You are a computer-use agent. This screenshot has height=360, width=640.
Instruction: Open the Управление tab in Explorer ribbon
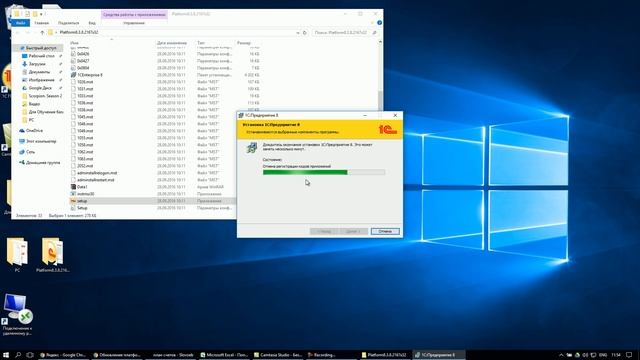click(134, 23)
